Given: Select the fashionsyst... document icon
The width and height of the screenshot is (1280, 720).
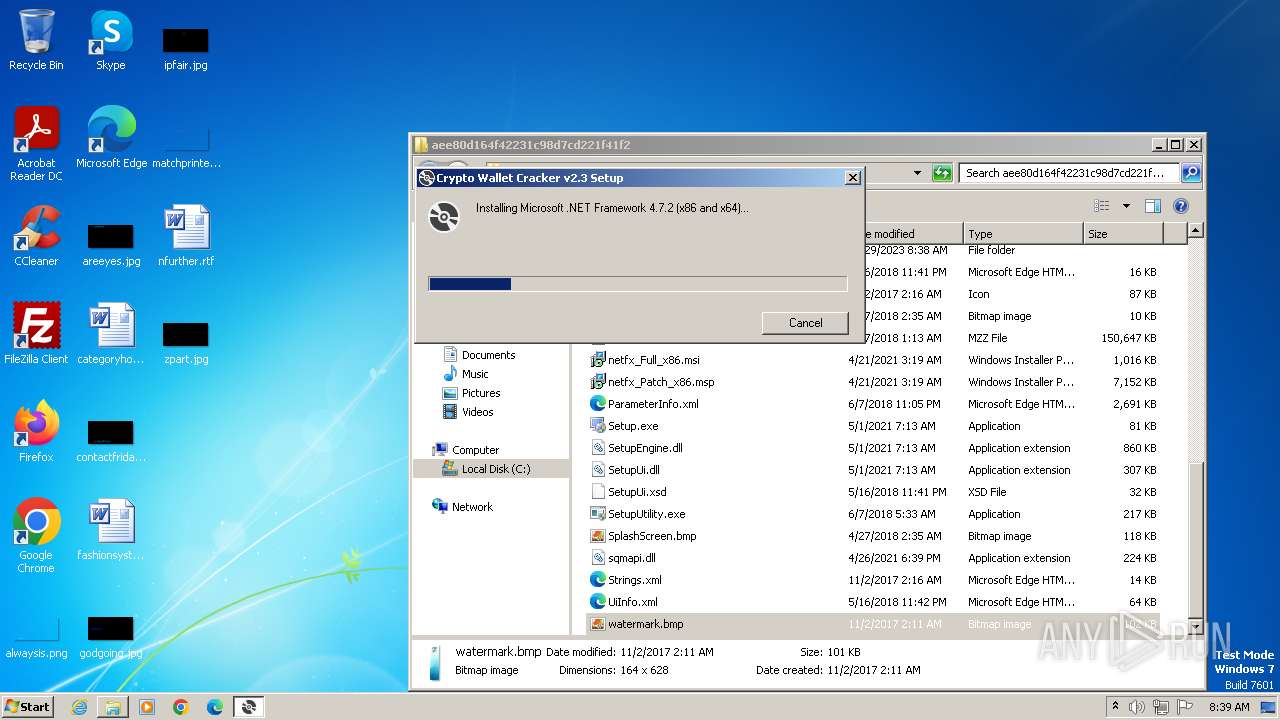Looking at the screenshot, I should click(111, 530).
